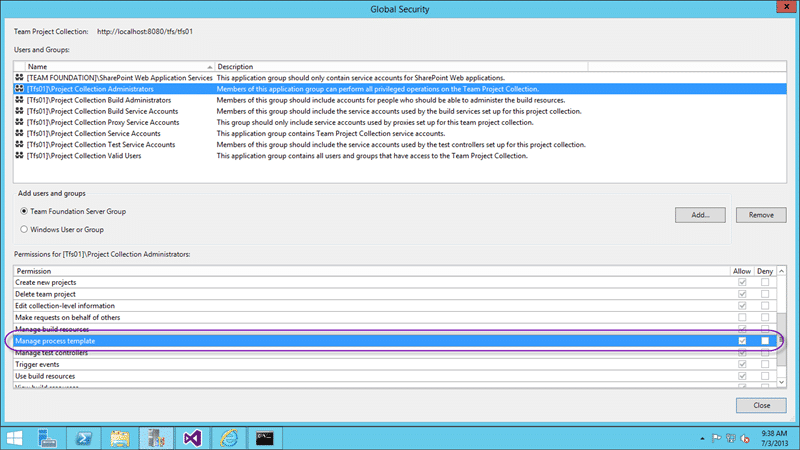The image size is (800, 450).
Task: Select the Project Collection Proxy Service Accounts row
Action: pyautogui.click(x=400, y=122)
